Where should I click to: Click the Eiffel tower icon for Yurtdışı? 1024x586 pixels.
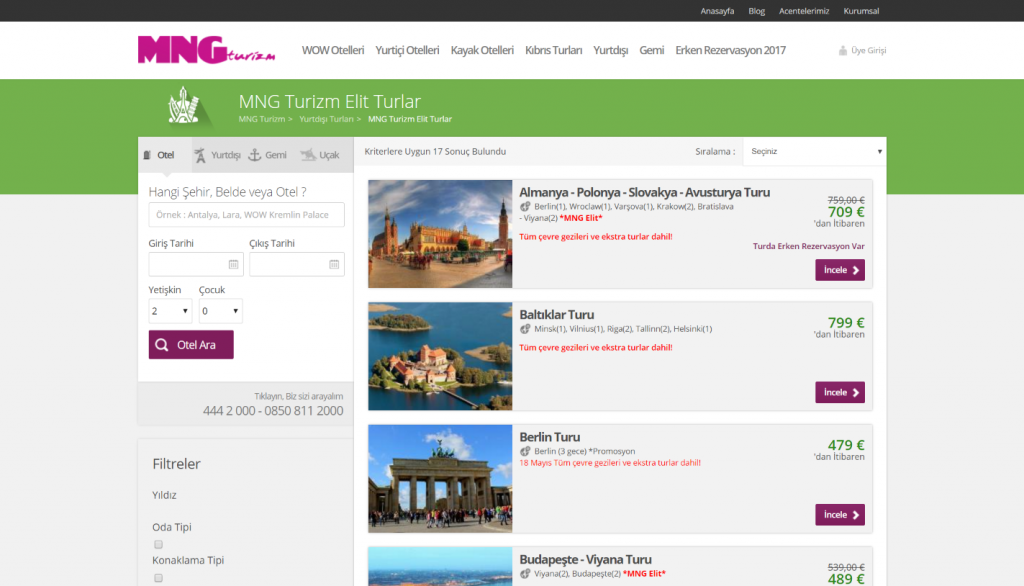point(201,155)
